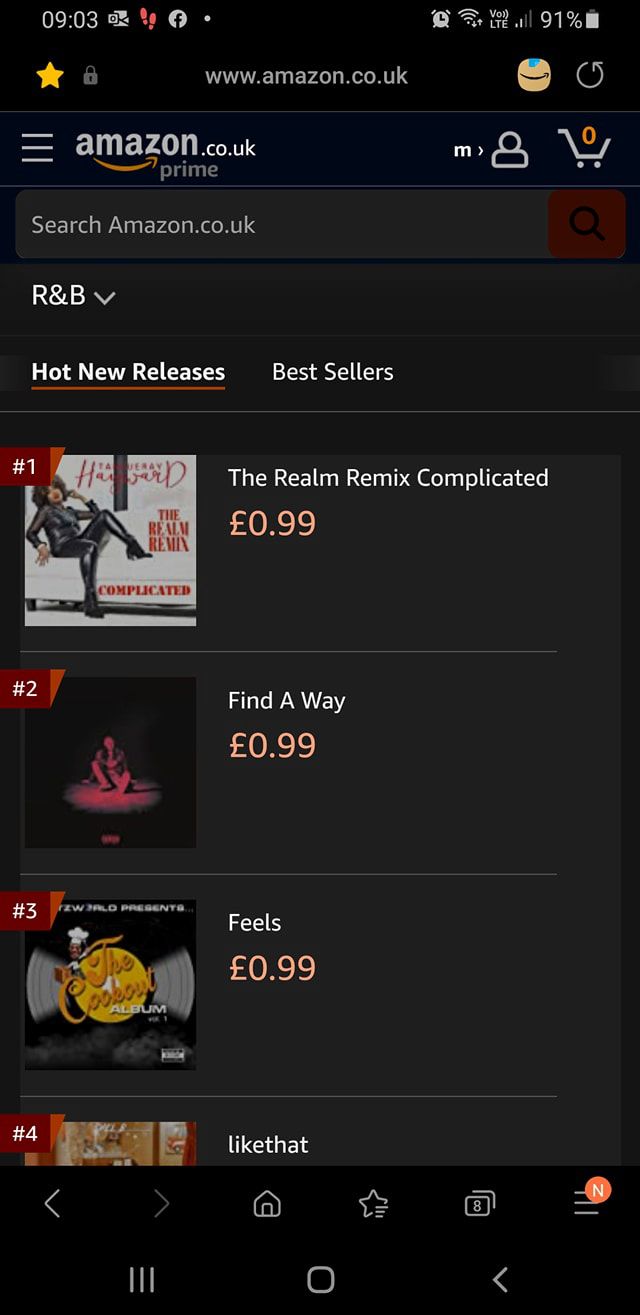The width and height of the screenshot is (640, 1315).
Task: Open the Amazon hamburger menu
Action: 37,148
